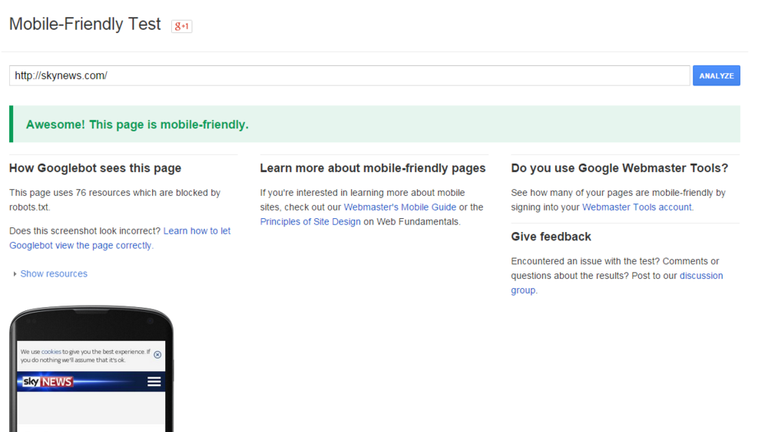This screenshot has height=432, width=768.
Task: Open the Webmaster Tools account link
Action: [637, 207]
